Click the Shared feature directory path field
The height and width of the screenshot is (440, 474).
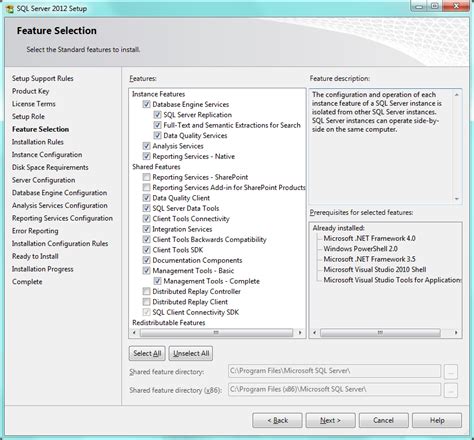point(334,371)
